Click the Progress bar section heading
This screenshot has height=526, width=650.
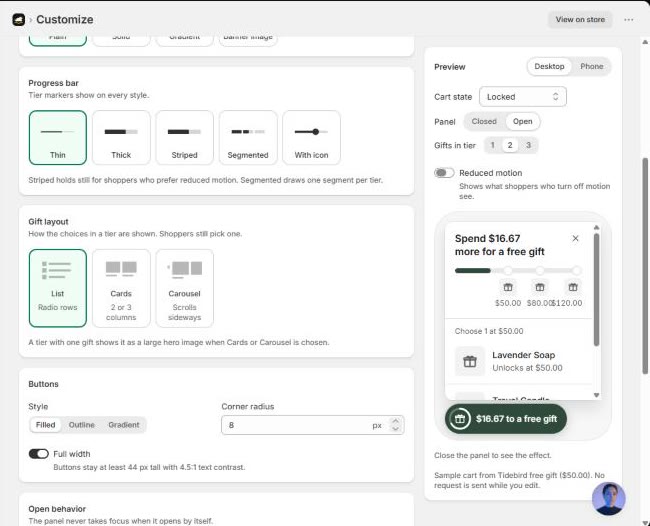[x=53, y=83]
